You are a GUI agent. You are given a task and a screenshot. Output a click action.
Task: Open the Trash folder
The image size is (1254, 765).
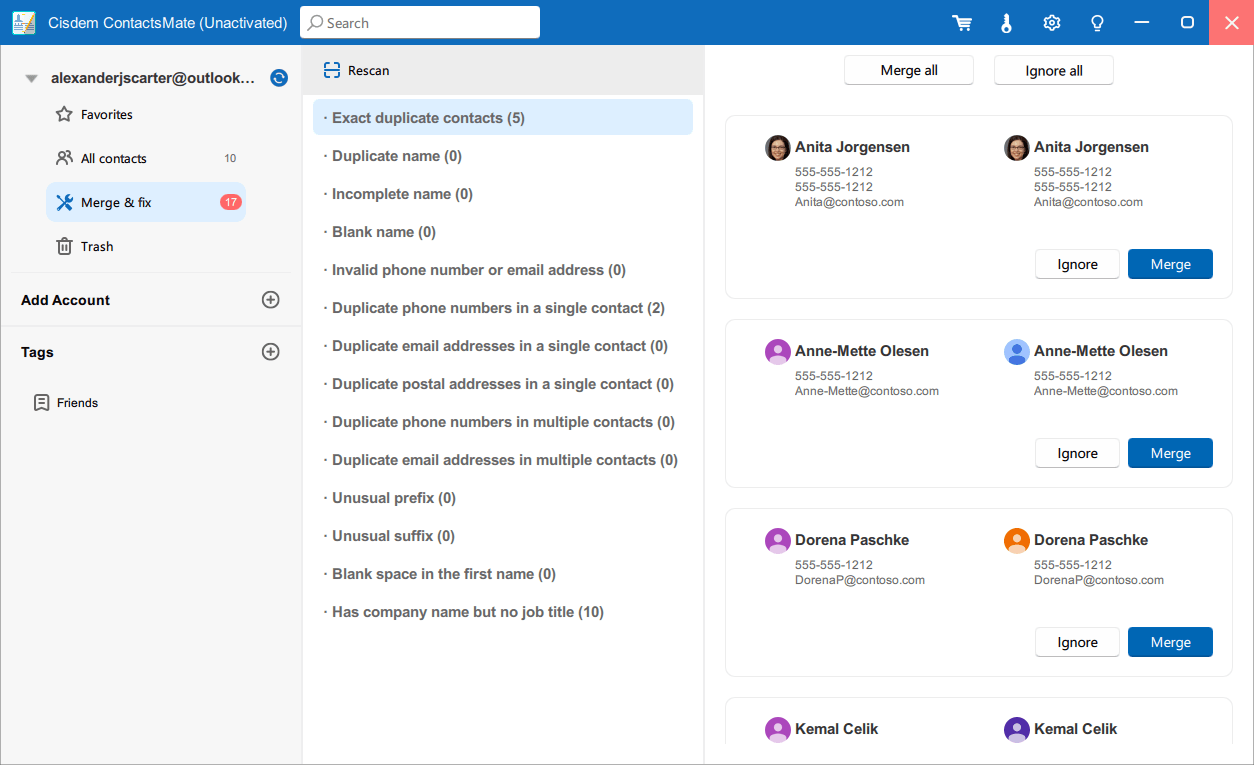(96, 247)
